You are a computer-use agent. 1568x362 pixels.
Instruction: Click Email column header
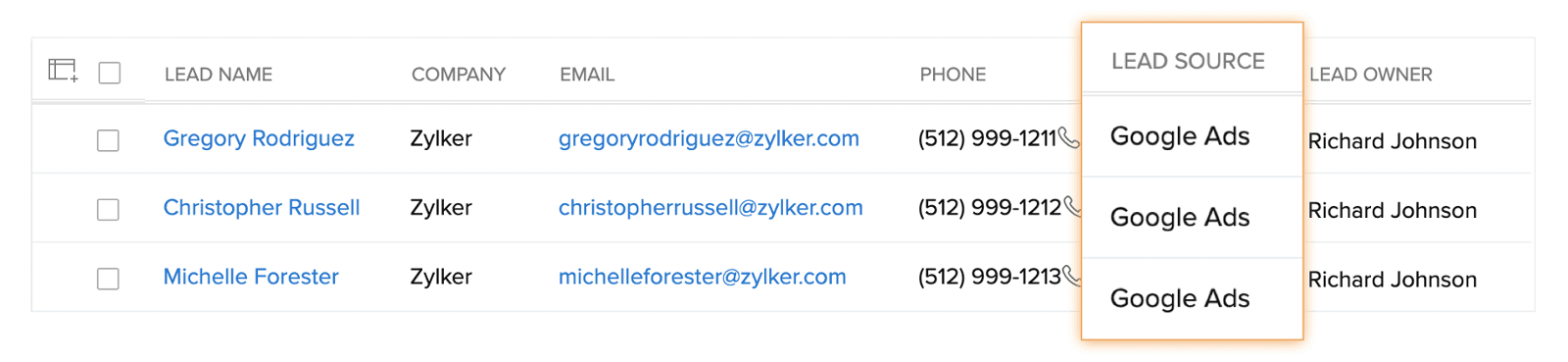point(587,75)
